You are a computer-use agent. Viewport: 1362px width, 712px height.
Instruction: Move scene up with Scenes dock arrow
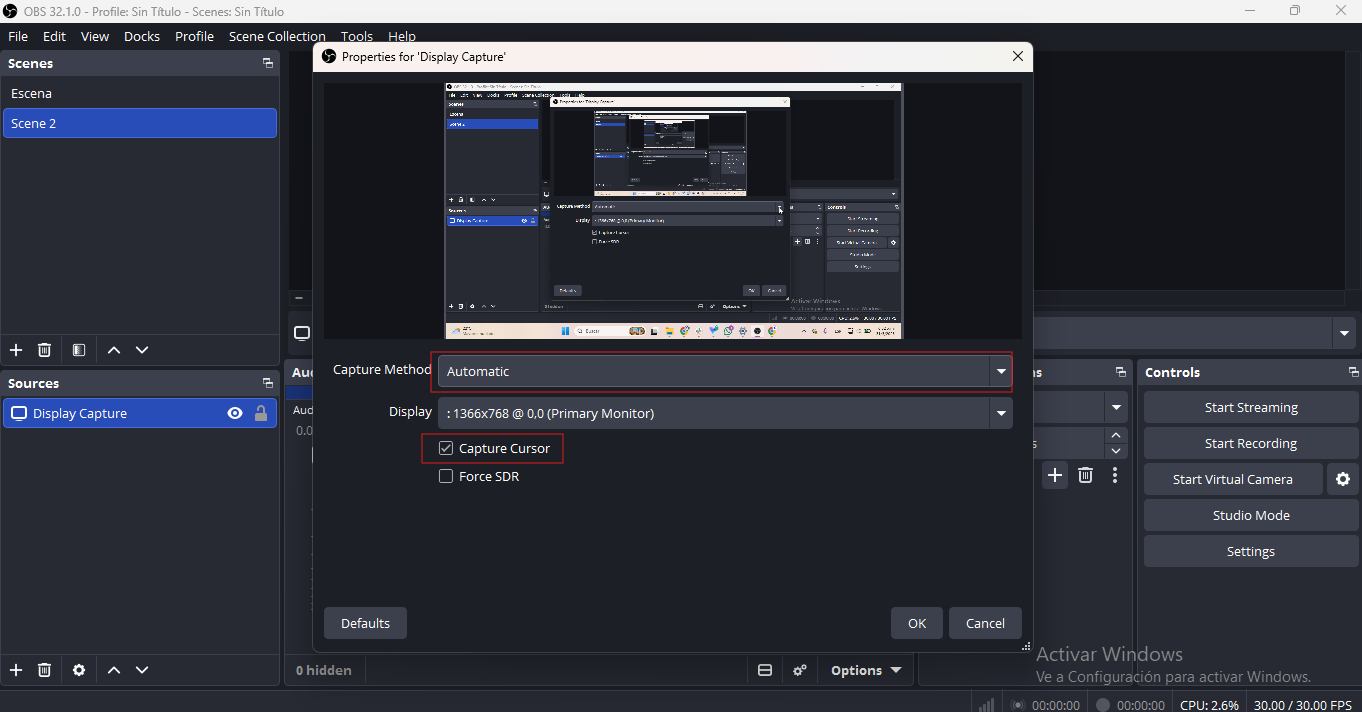tap(114, 350)
